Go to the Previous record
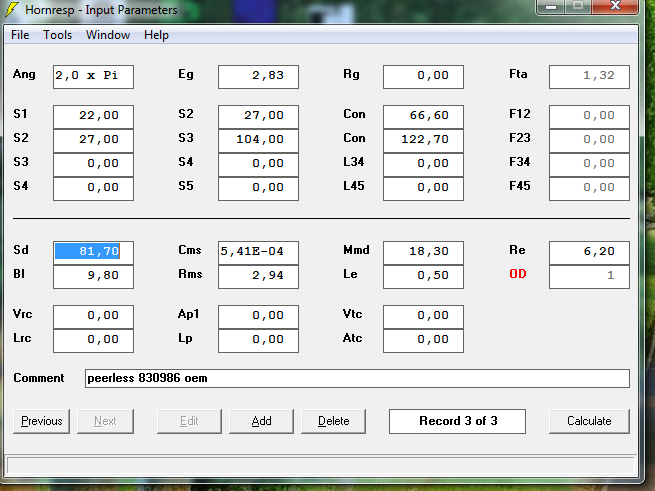 pyautogui.click(x=41, y=421)
